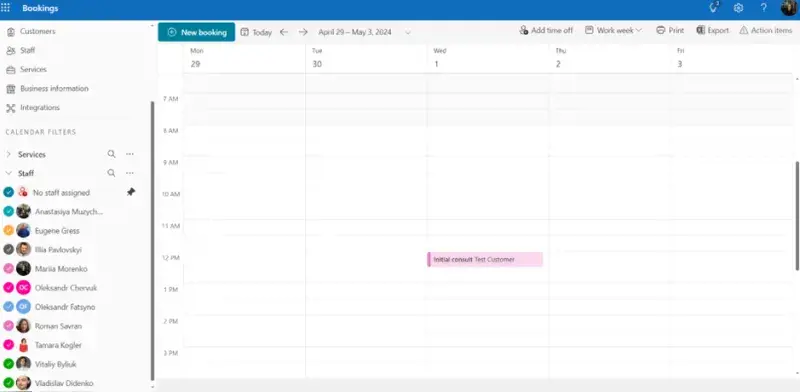Go to previous week with left arrow

pos(284,32)
